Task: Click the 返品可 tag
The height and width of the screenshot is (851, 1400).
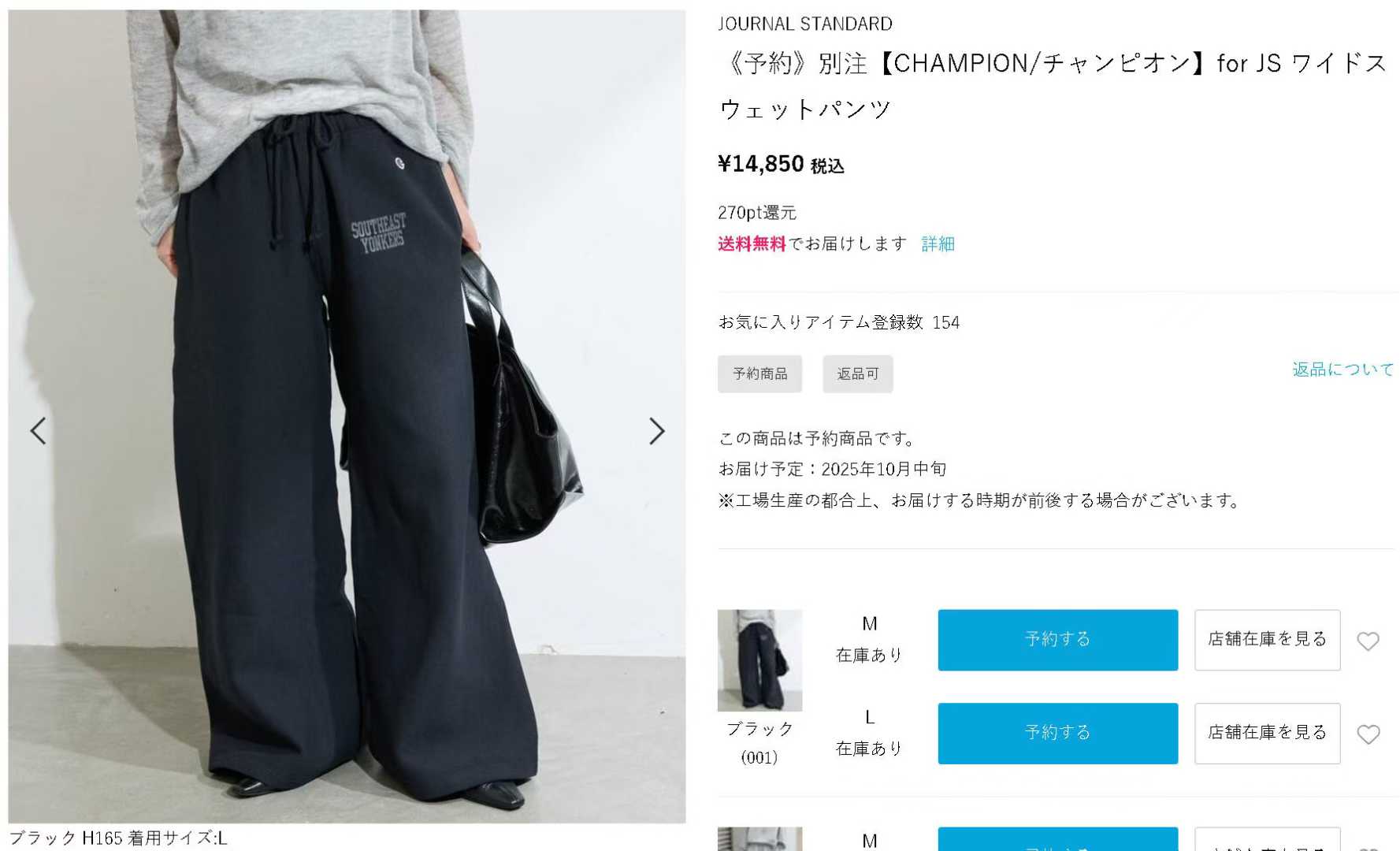Action: tap(857, 373)
